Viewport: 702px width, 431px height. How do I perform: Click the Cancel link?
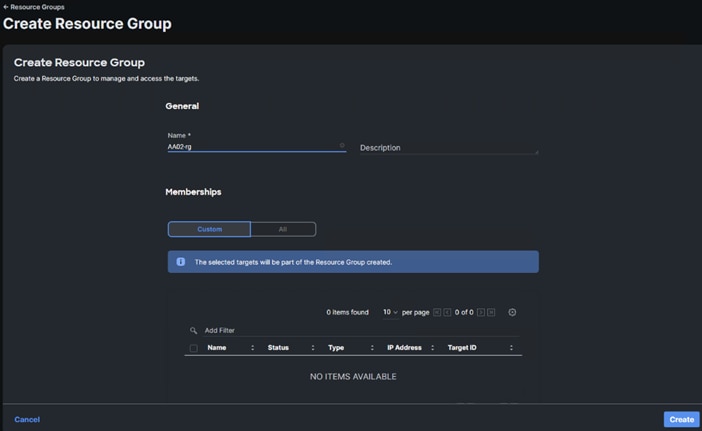[27, 419]
